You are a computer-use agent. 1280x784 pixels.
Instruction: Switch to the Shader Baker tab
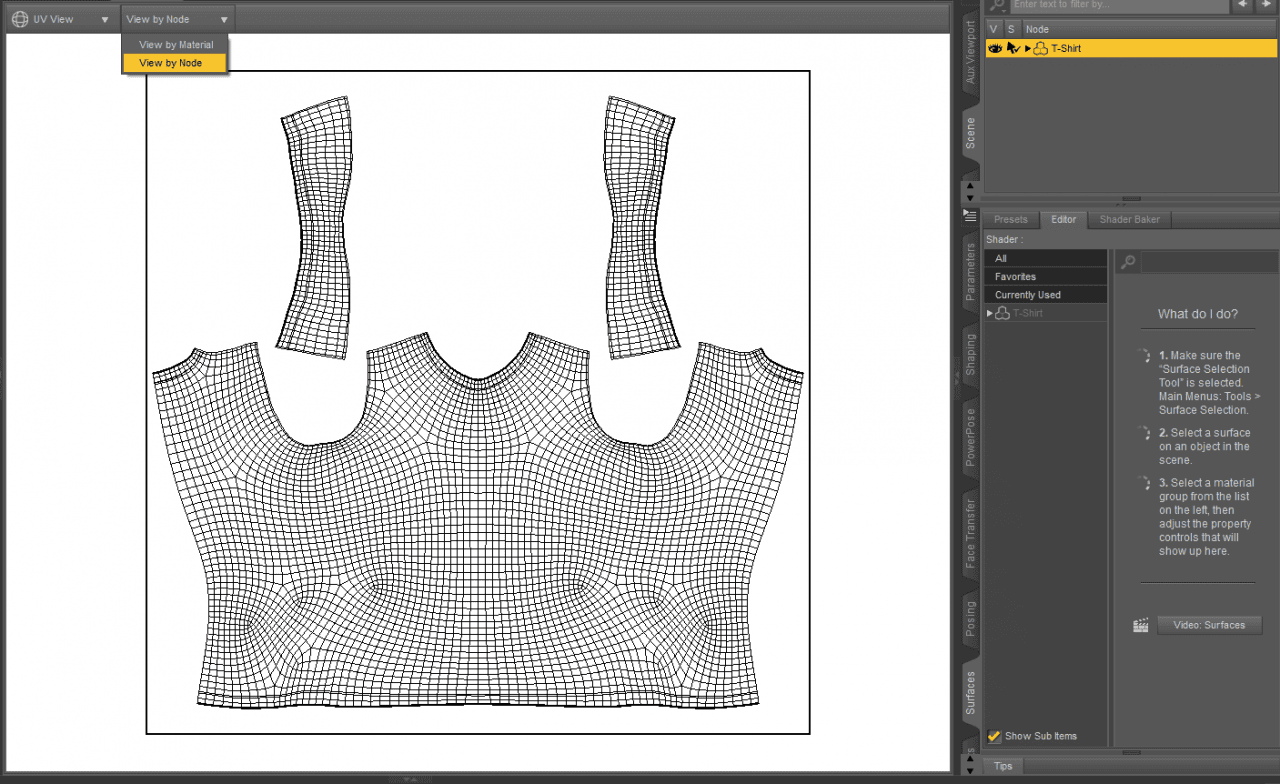tap(1129, 219)
